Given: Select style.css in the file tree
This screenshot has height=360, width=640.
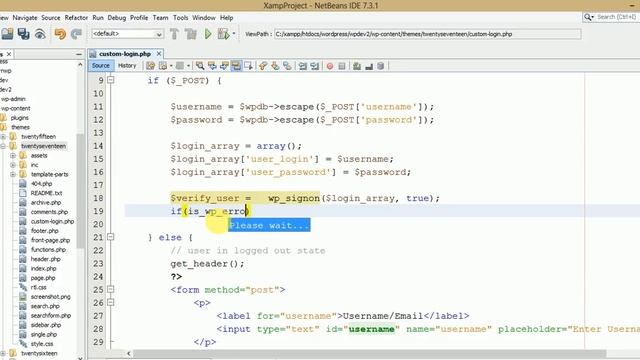Looking at the screenshot, I should point(42,344).
